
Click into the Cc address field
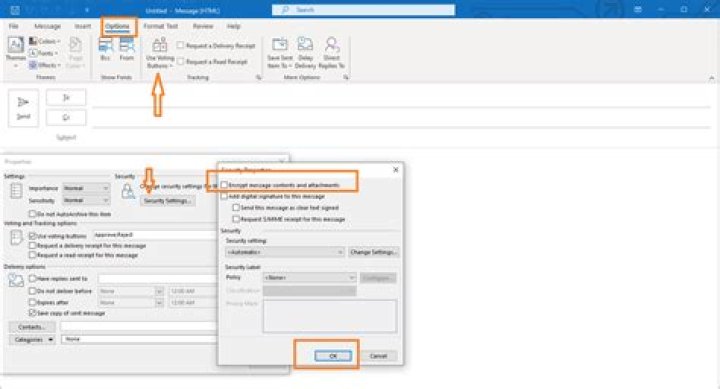pyautogui.click(x=402, y=119)
